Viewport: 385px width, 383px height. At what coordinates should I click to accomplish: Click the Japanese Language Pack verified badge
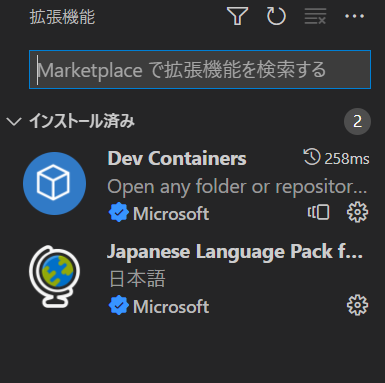119,306
